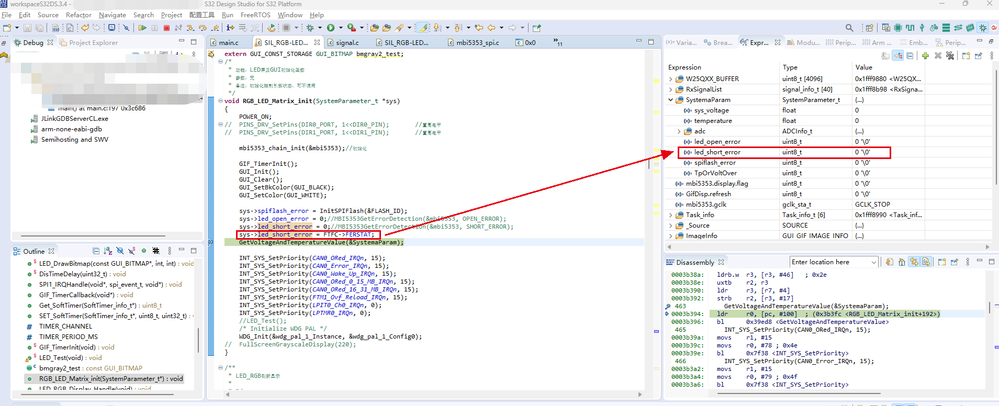Open the Refactor menu
Viewport: 999px width, 406px height.
[78, 15]
